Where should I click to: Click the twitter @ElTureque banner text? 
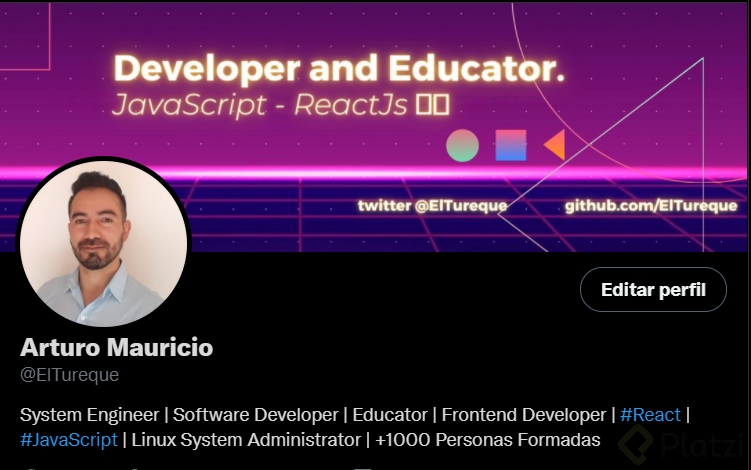tap(432, 206)
